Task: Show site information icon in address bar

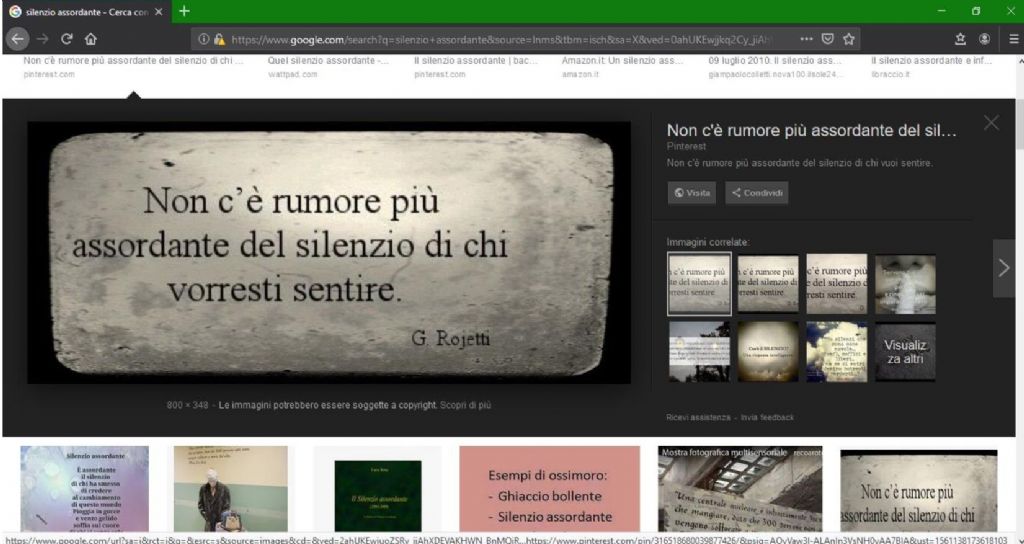Action: coord(204,39)
